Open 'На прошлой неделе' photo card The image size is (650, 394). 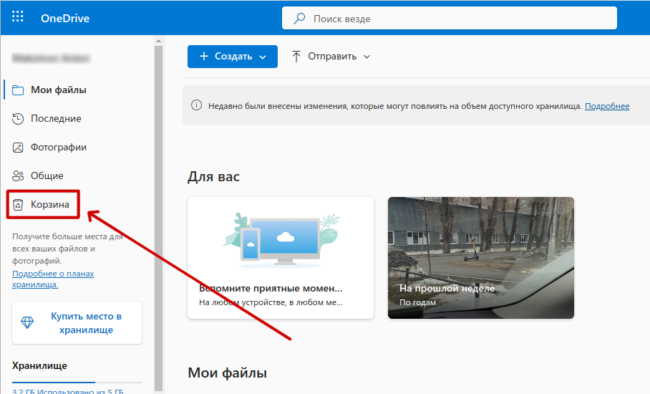coord(481,258)
